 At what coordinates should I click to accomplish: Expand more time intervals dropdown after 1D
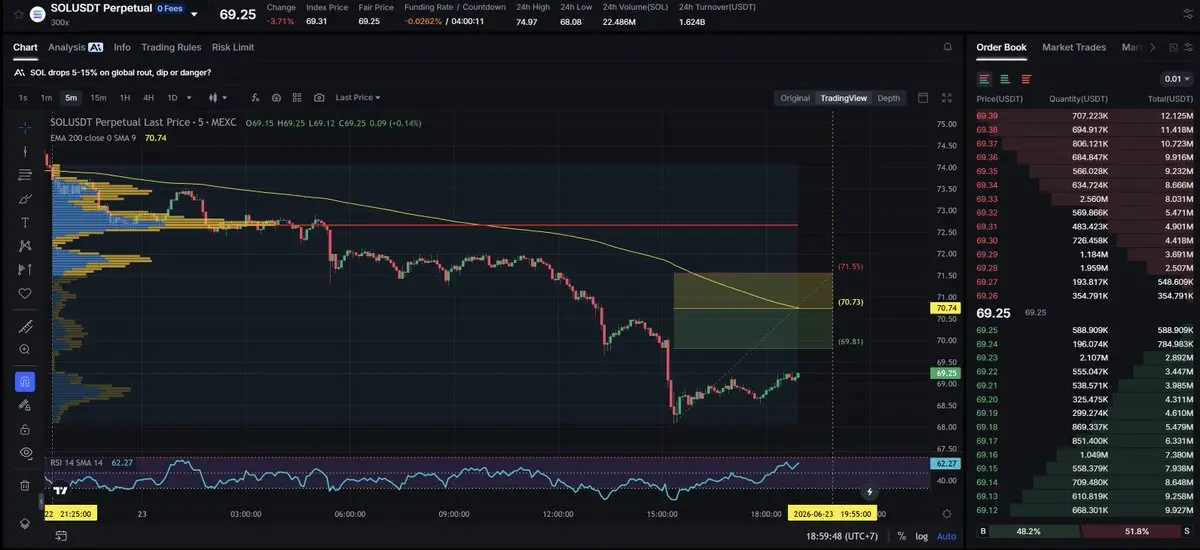point(190,98)
